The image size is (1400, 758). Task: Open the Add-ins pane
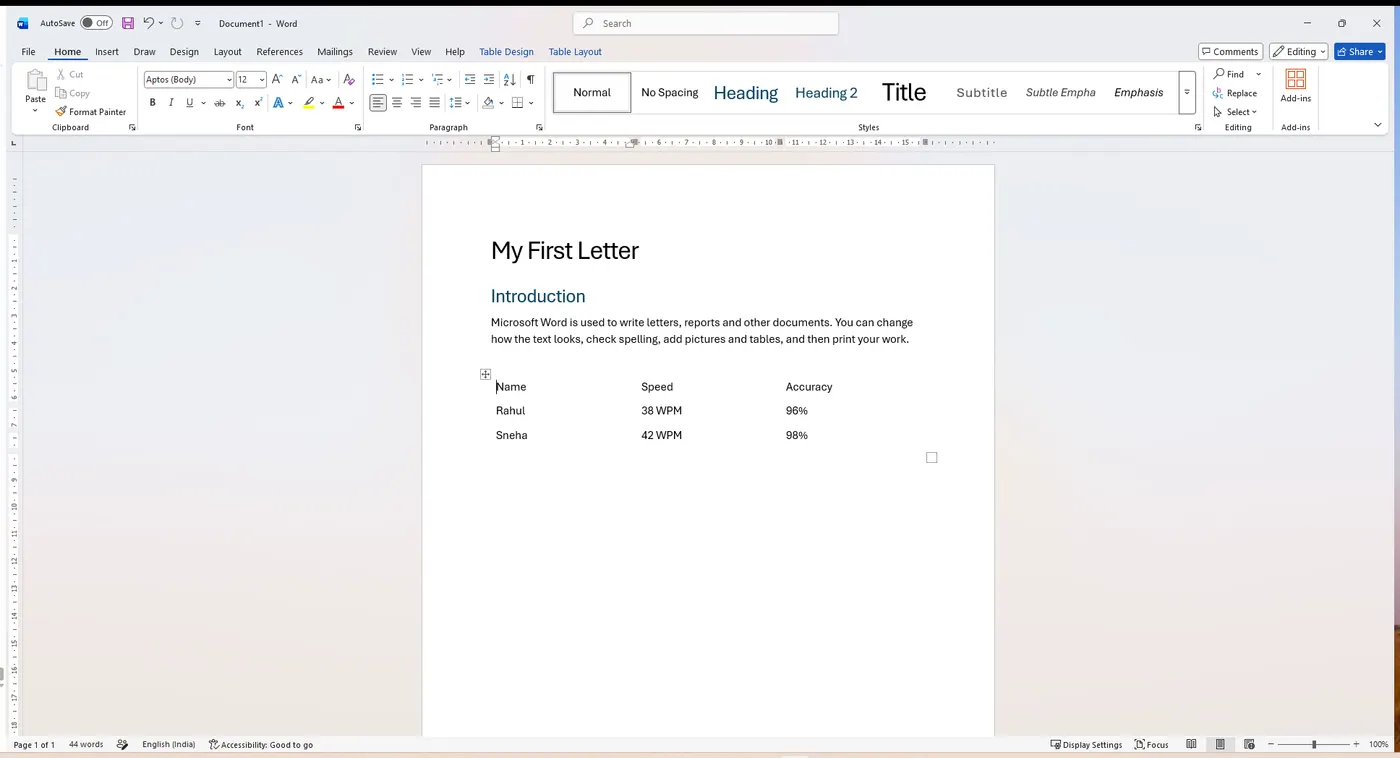click(1295, 86)
